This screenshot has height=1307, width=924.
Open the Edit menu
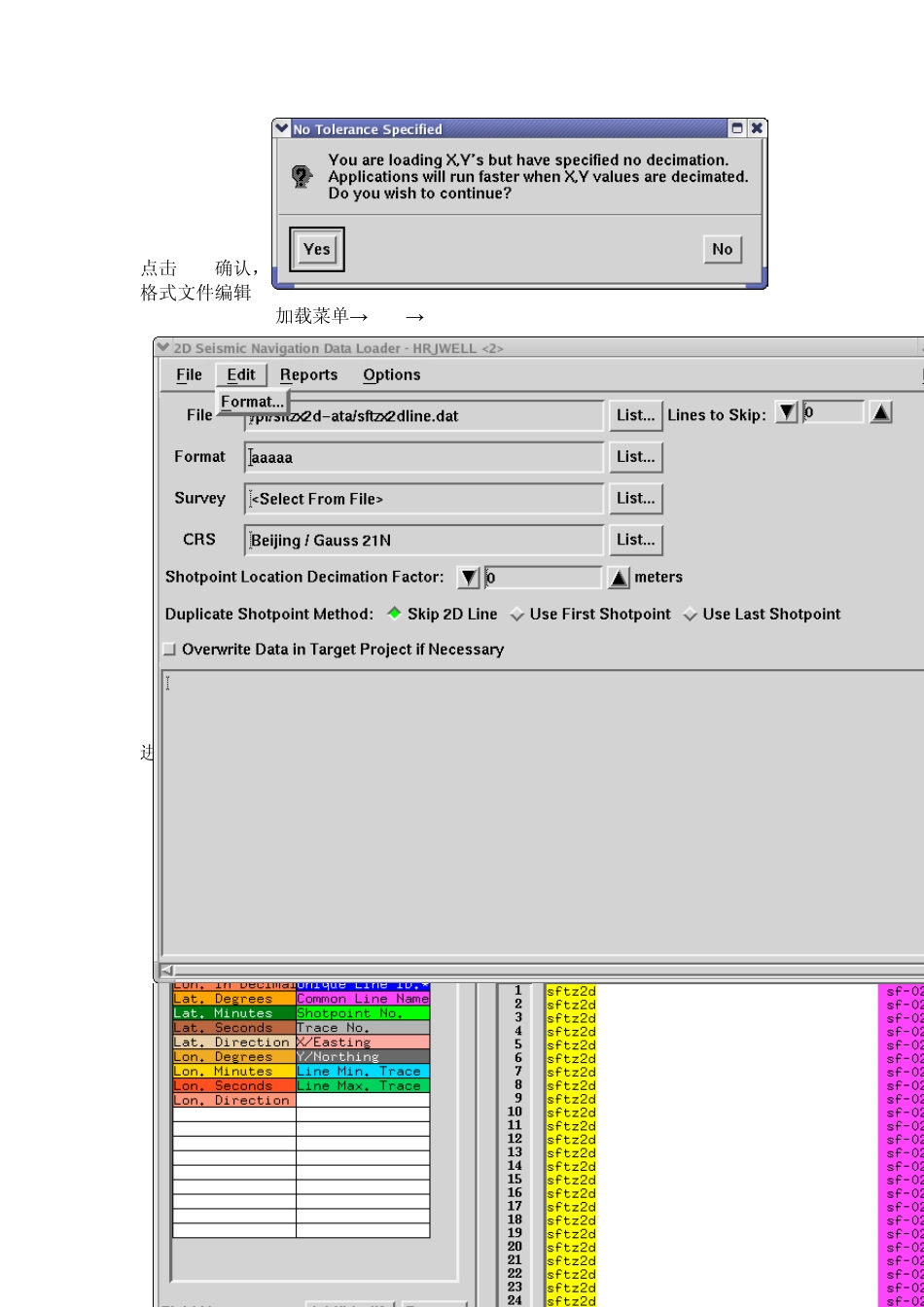(x=241, y=374)
